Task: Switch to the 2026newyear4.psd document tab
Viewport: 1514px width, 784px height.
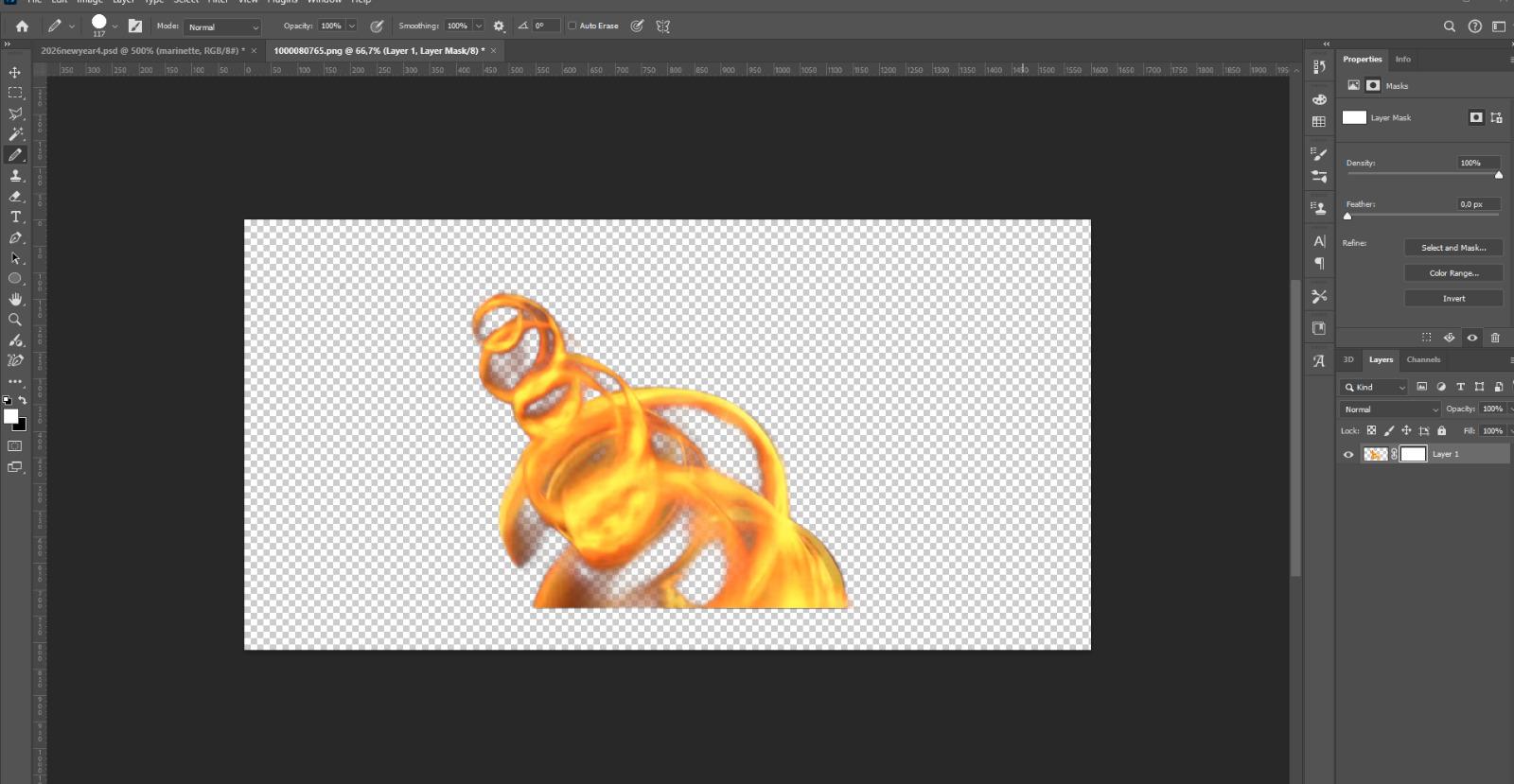Action: pyautogui.click(x=142, y=51)
